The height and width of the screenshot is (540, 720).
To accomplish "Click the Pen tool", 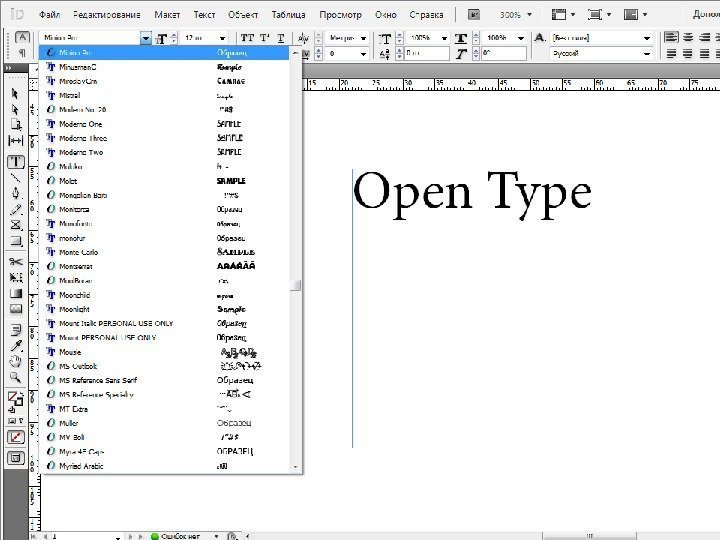I will 16,193.
